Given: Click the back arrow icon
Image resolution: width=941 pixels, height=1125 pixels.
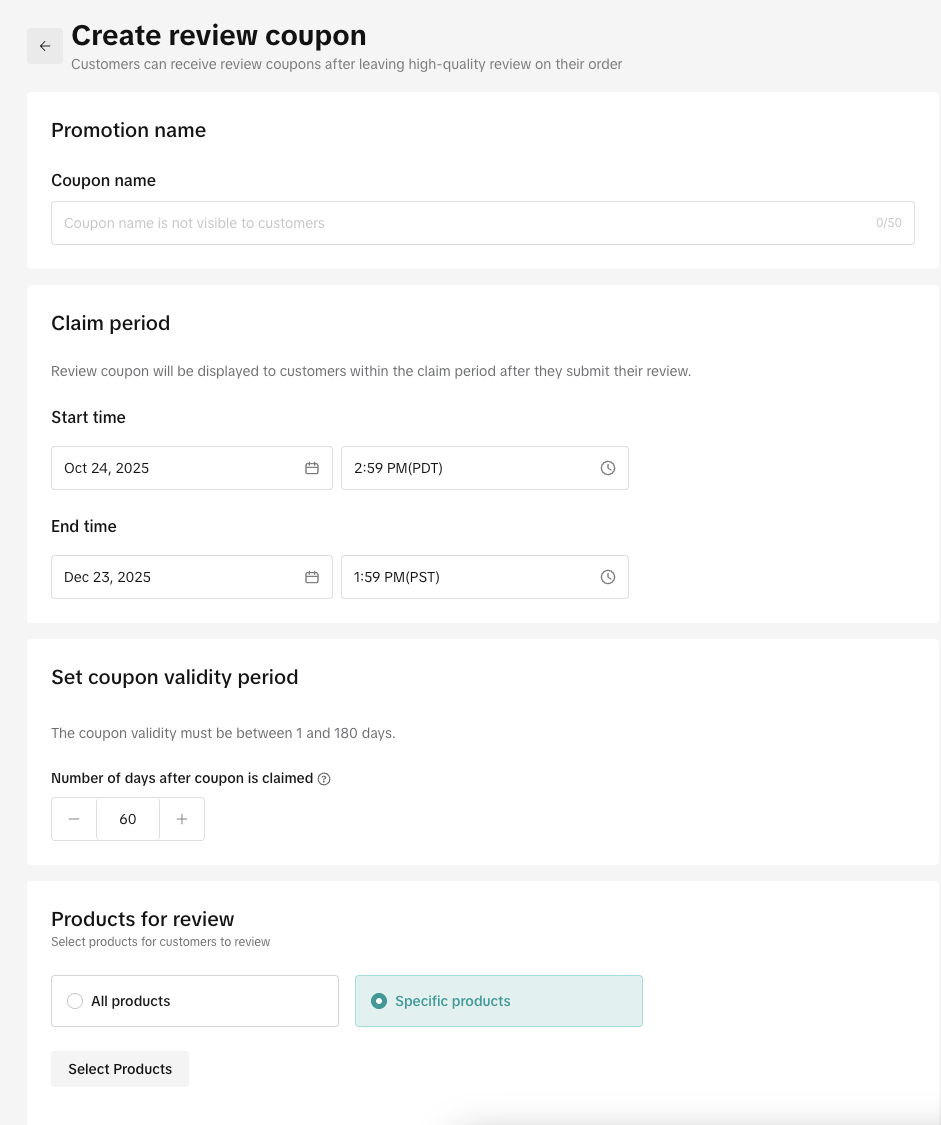Looking at the screenshot, I should tap(45, 46).
